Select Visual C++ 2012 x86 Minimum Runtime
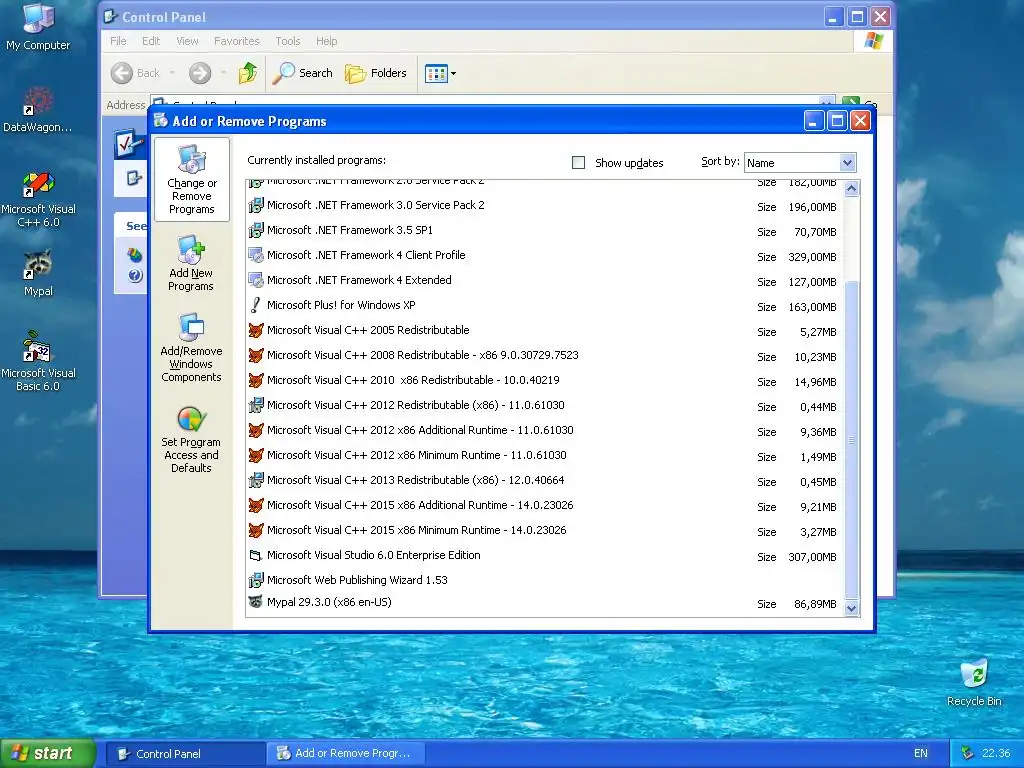This screenshot has width=1024, height=768. [x=544, y=456]
